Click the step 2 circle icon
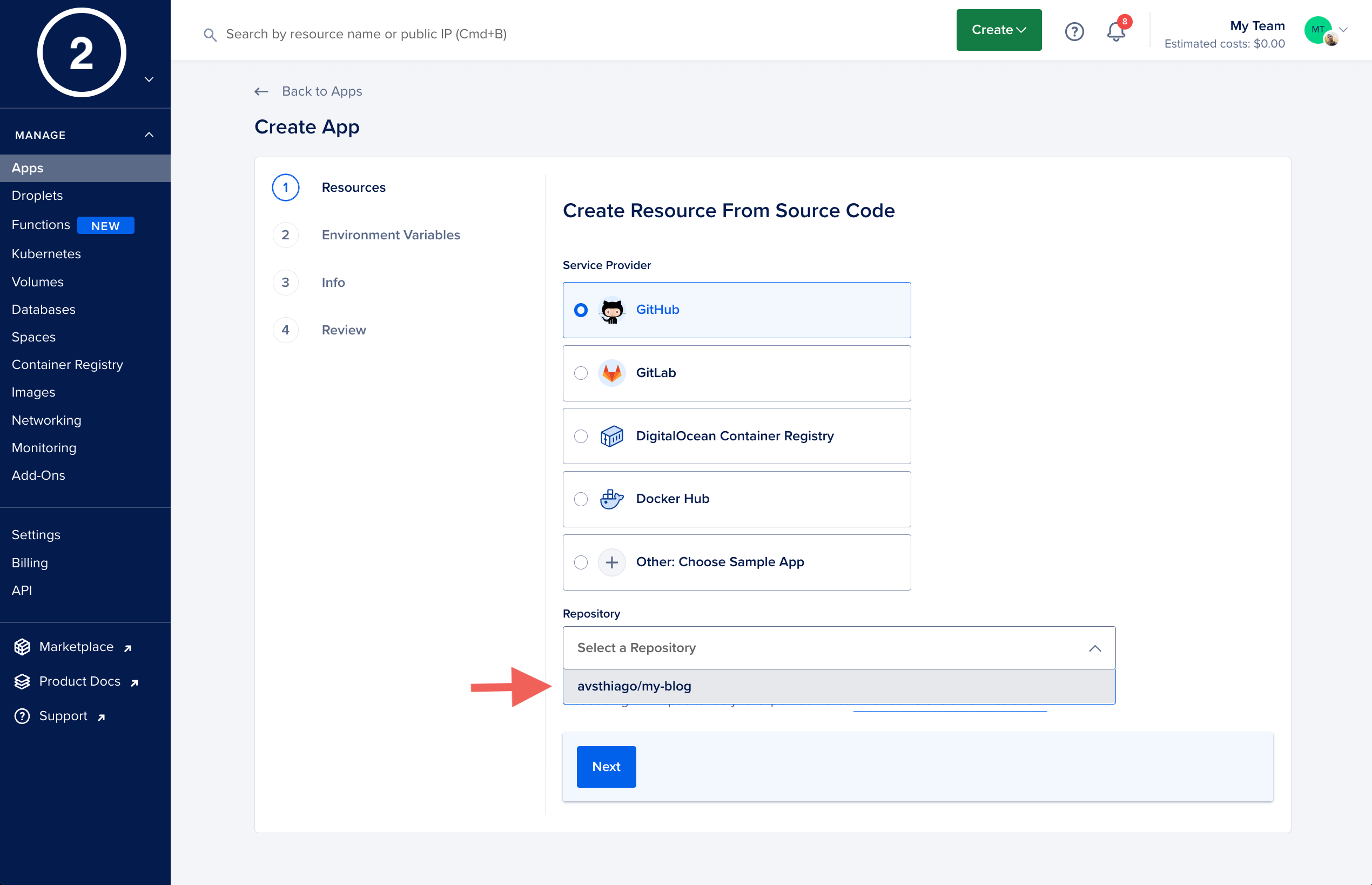Viewport: 1372px width, 885px height. coord(286,235)
